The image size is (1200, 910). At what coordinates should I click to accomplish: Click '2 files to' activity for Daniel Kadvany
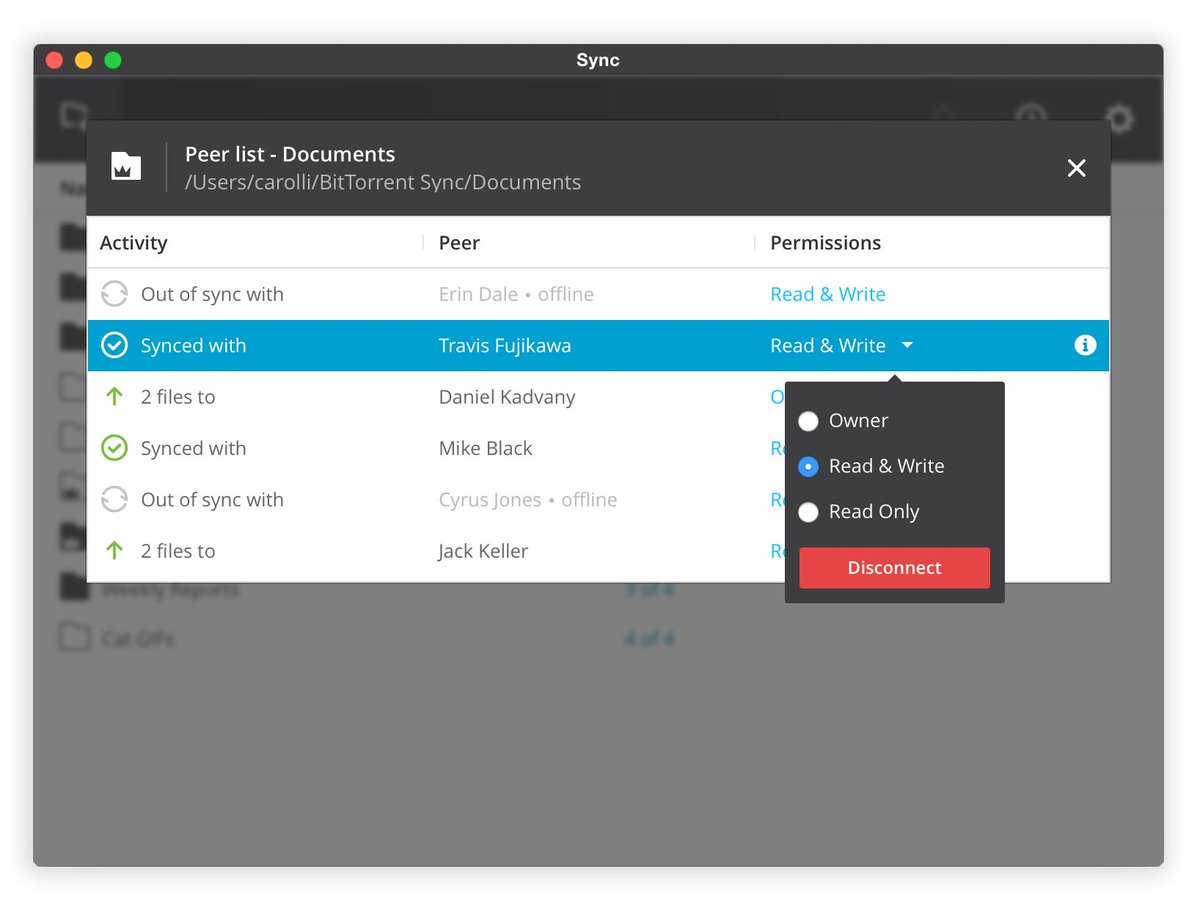coord(178,397)
